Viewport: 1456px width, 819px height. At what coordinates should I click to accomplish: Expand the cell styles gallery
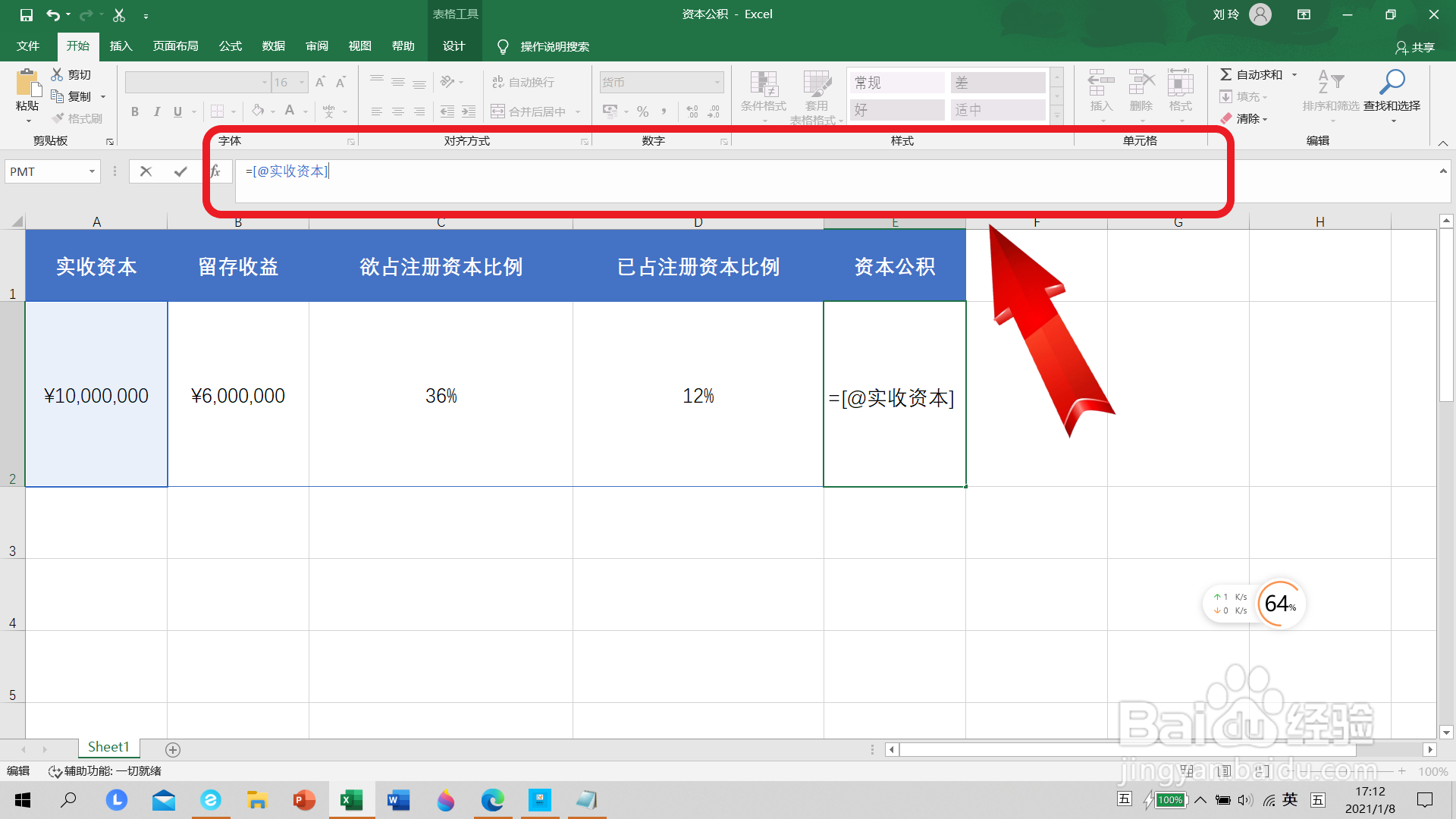pos(1057,115)
